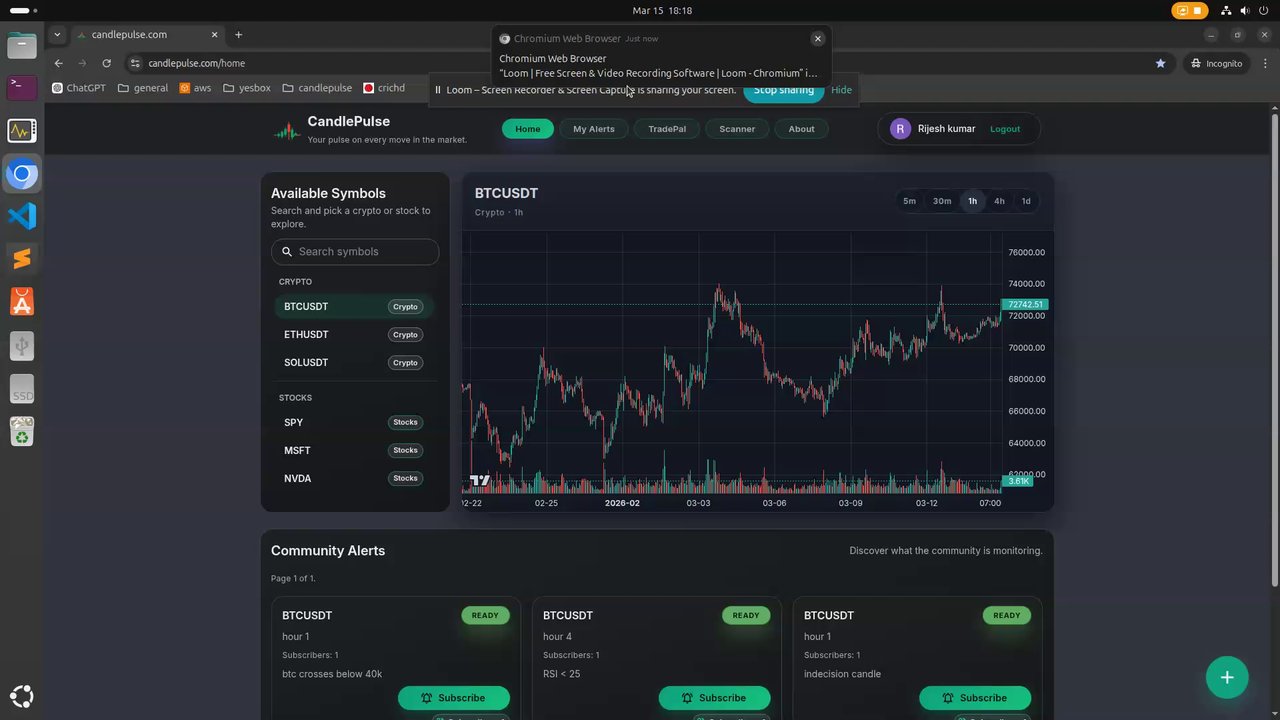The height and width of the screenshot is (720, 1280).
Task: Open the Files app in the dock
Action: click(22, 45)
